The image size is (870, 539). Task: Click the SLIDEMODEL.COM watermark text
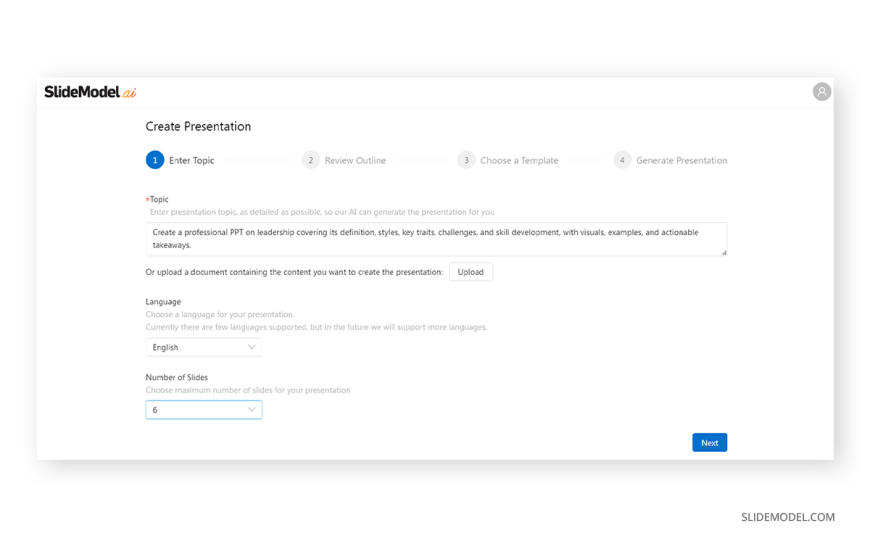pos(787,517)
